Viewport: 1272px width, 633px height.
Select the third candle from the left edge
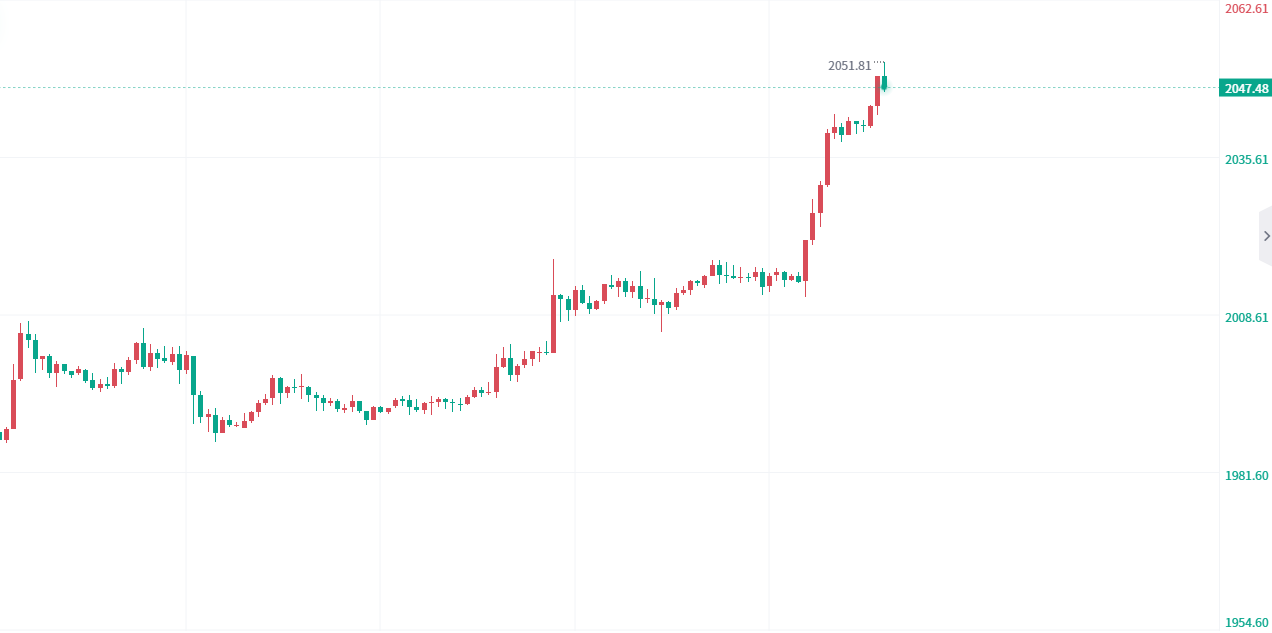pos(20,355)
